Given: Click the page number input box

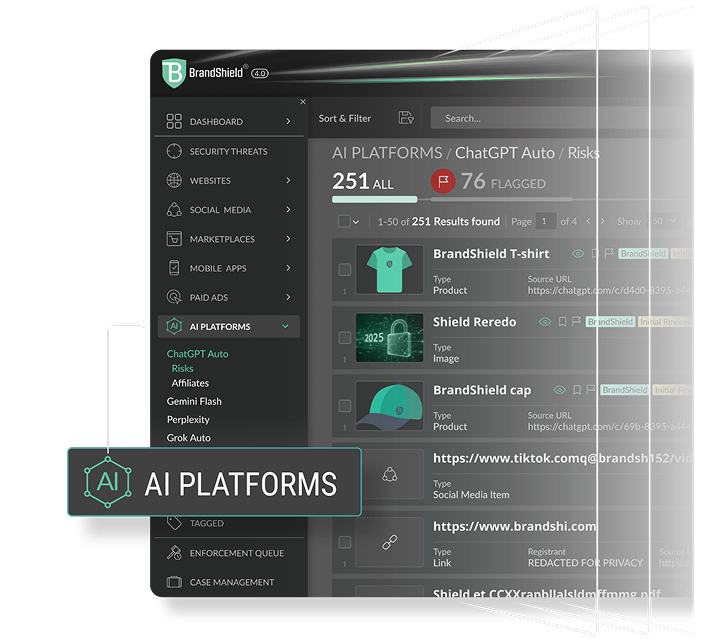Looking at the screenshot, I should click(x=546, y=221).
